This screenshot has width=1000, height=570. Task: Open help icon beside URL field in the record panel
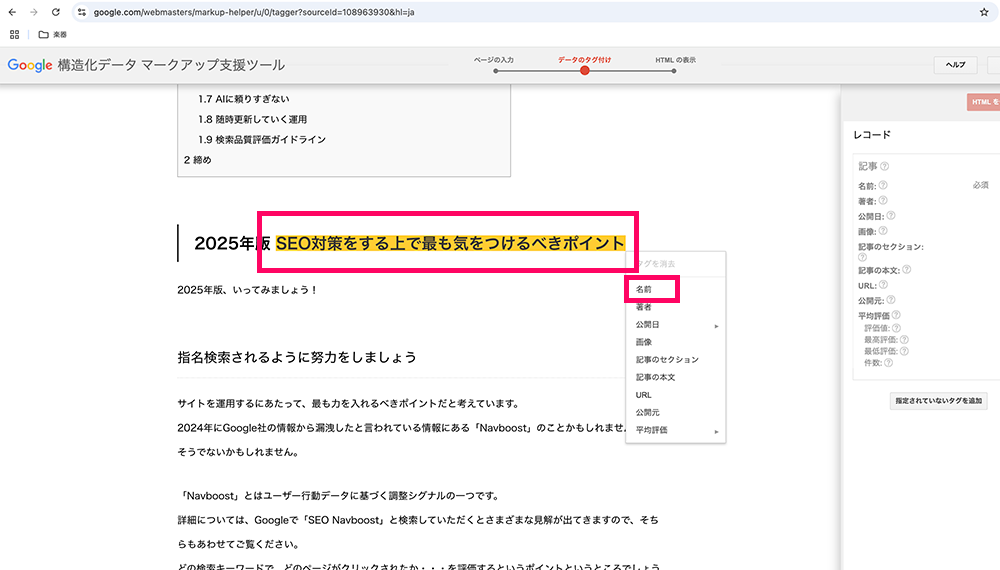(883, 285)
